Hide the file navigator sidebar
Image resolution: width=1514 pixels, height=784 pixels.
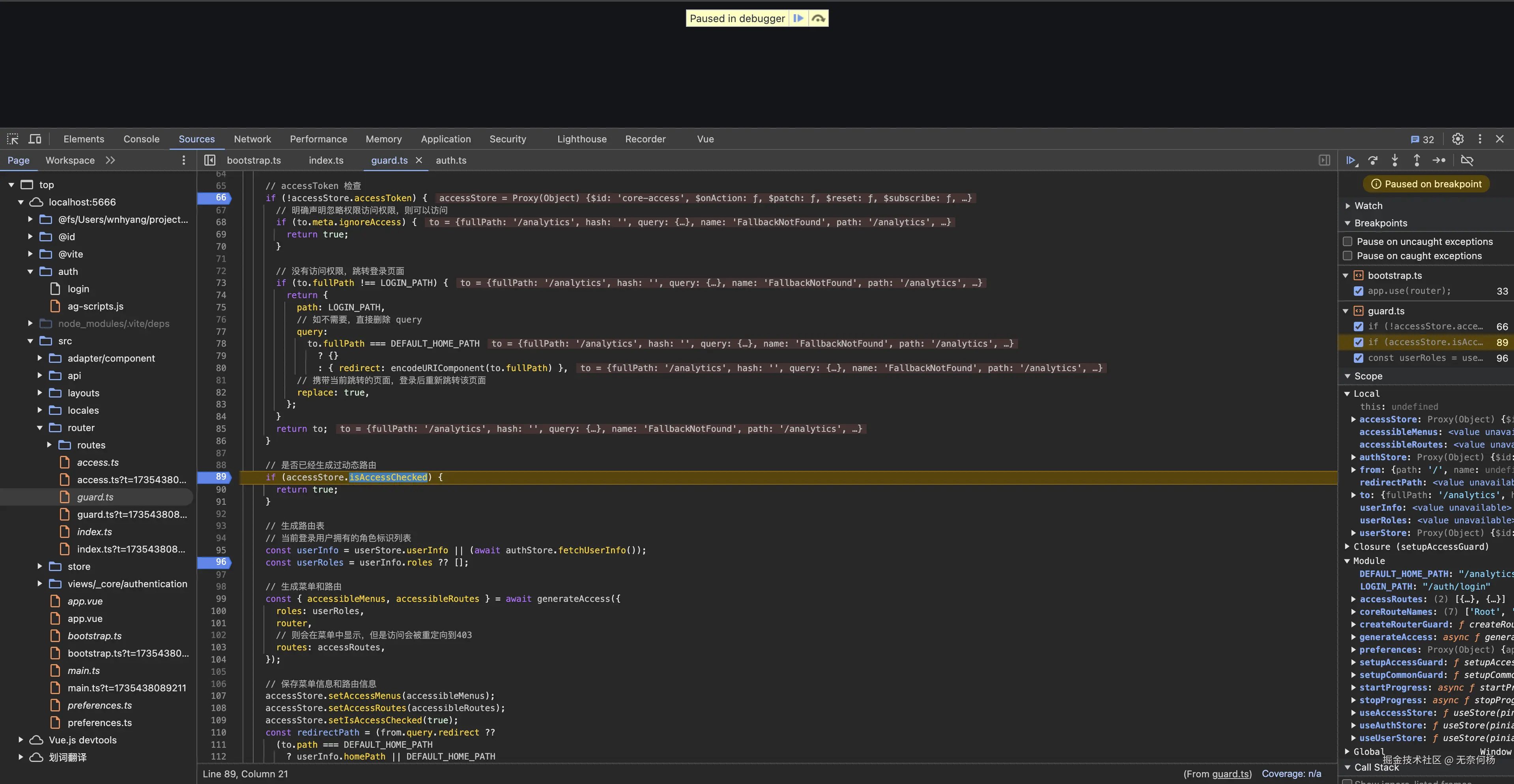210,161
